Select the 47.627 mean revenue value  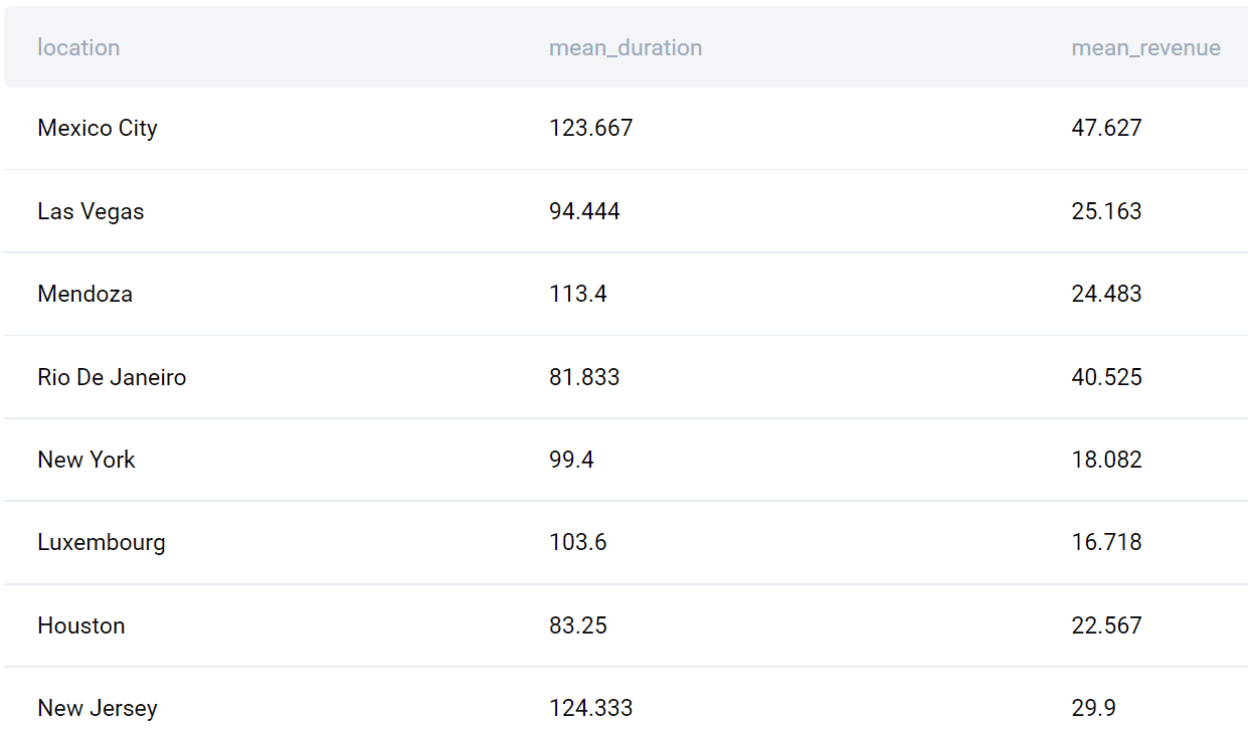(x=1106, y=129)
